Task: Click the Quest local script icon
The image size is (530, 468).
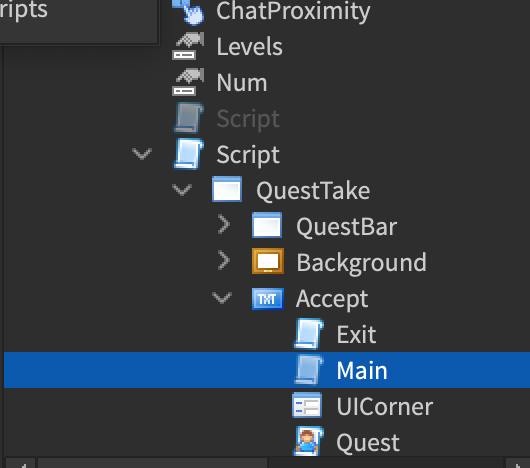Action: tap(309, 441)
